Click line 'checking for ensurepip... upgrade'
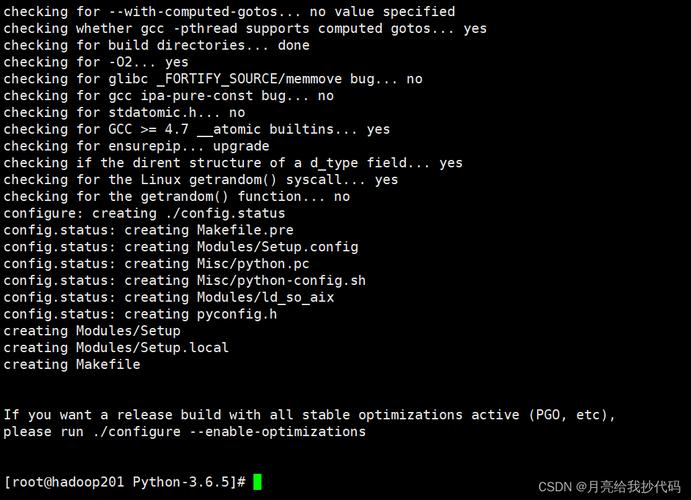 [x=136, y=146]
